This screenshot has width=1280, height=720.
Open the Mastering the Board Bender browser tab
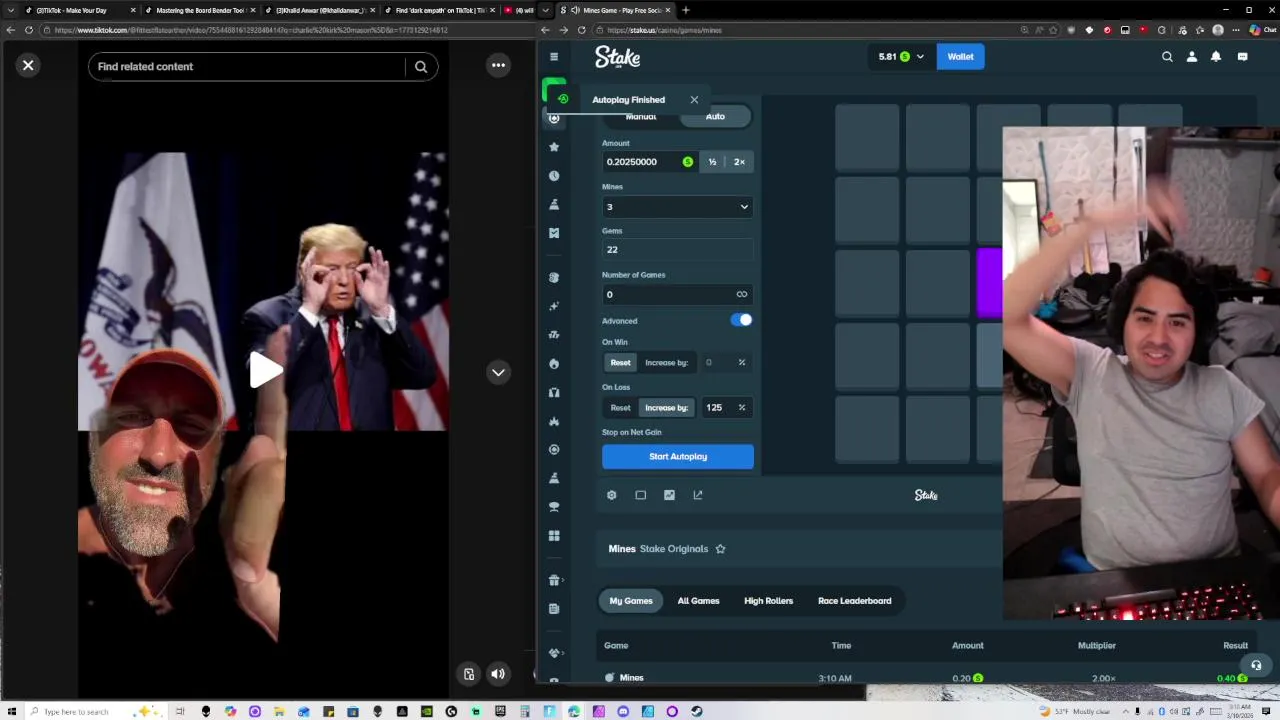[199, 10]
